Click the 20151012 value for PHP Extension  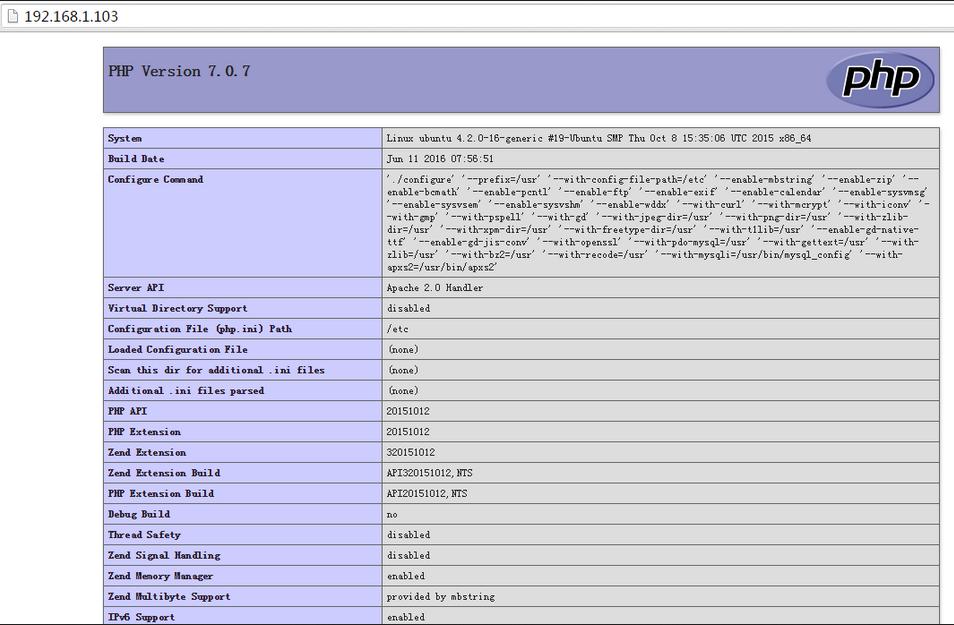(x=408, y=432)
